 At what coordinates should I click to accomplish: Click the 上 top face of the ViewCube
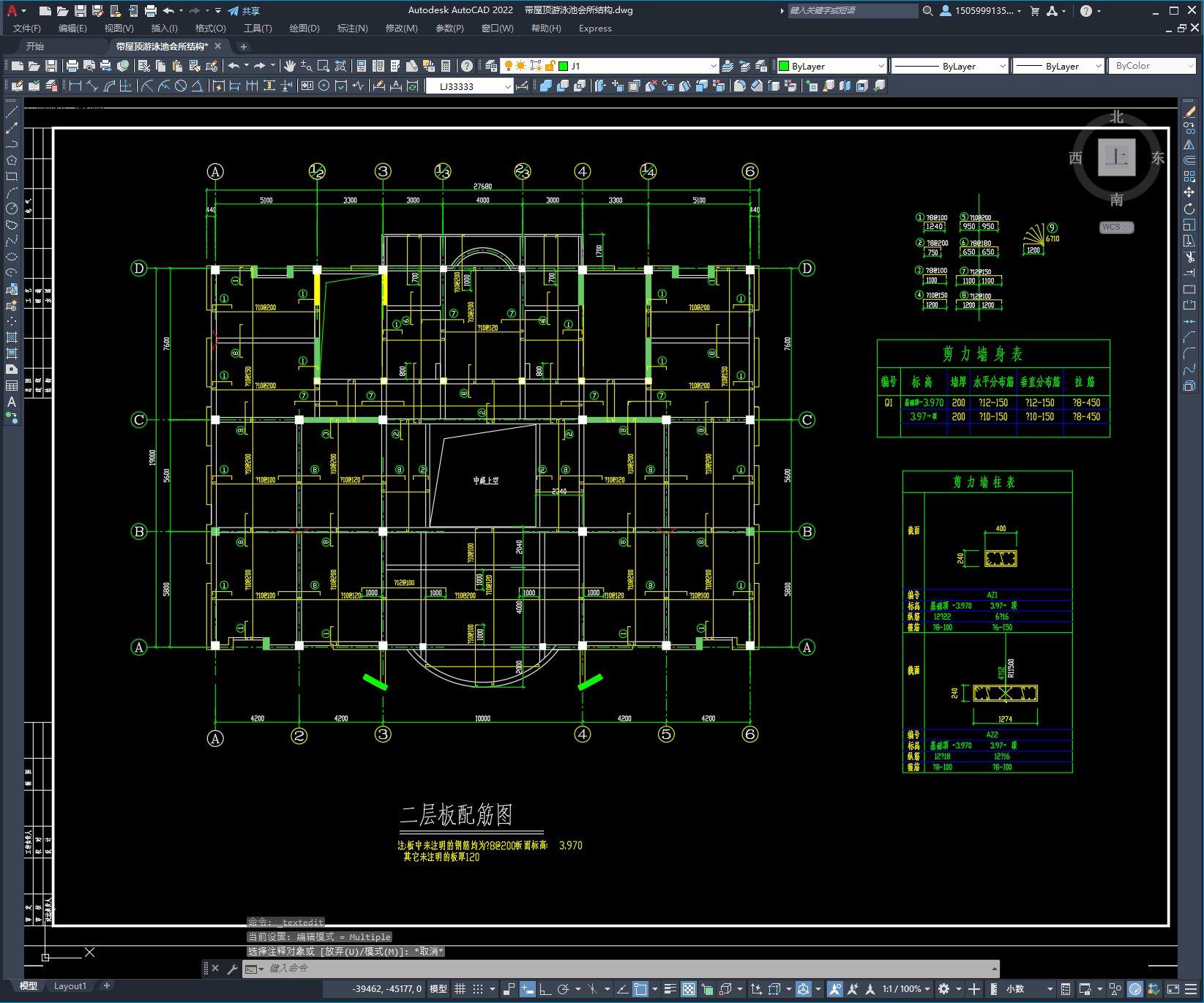click(1117, 157)
